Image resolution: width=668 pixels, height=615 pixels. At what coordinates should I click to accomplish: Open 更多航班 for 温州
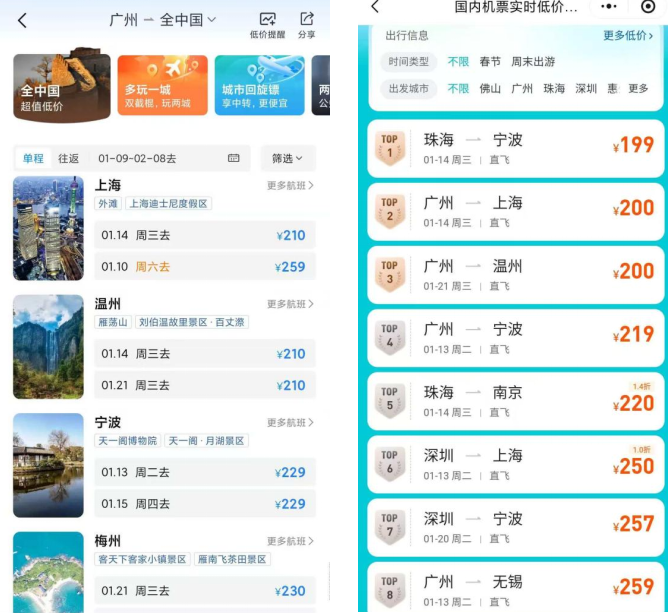[x=290, y=304]
